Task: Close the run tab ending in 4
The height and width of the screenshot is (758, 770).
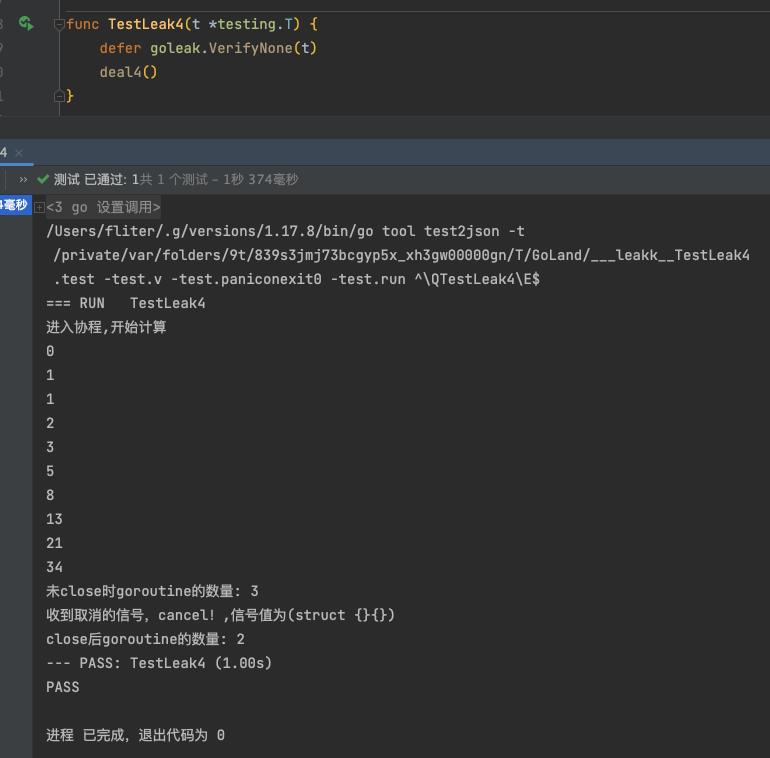Action: click(19, 152)
